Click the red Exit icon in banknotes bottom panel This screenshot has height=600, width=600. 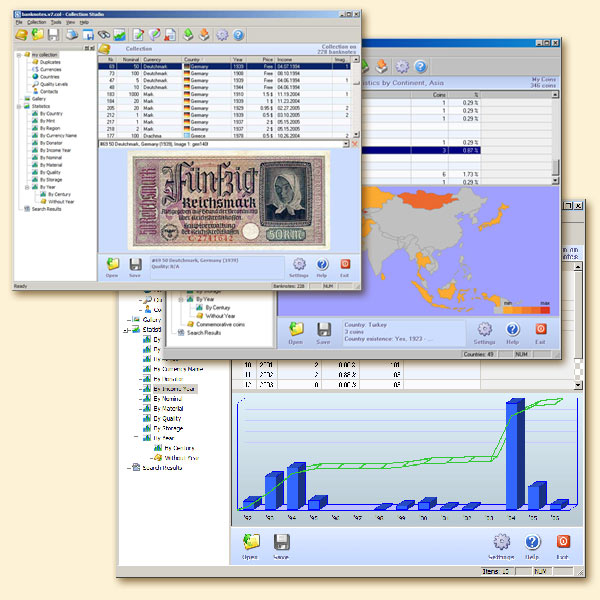point(345,264)
